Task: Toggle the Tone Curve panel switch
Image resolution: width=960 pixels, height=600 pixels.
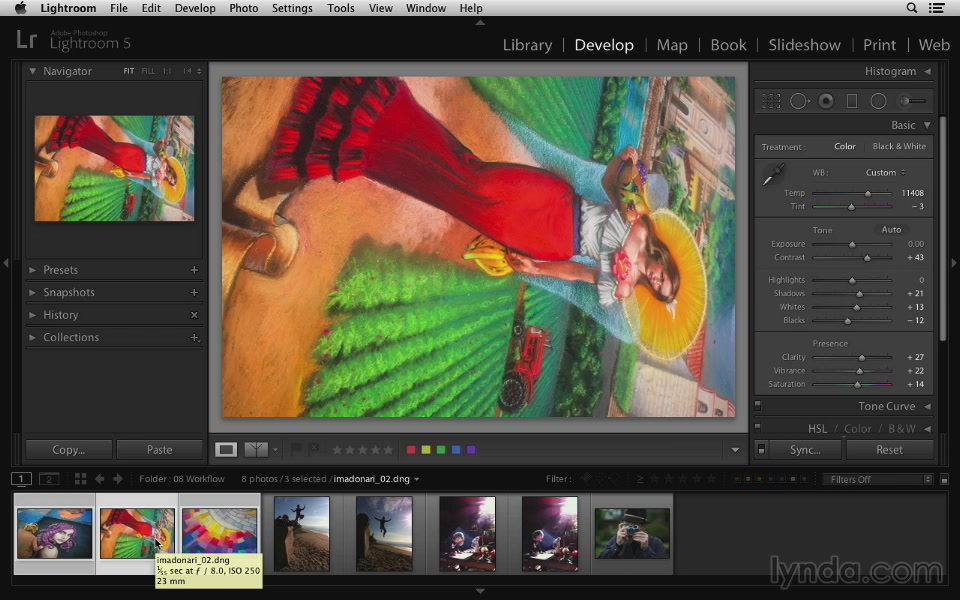Action: point(758,405)
